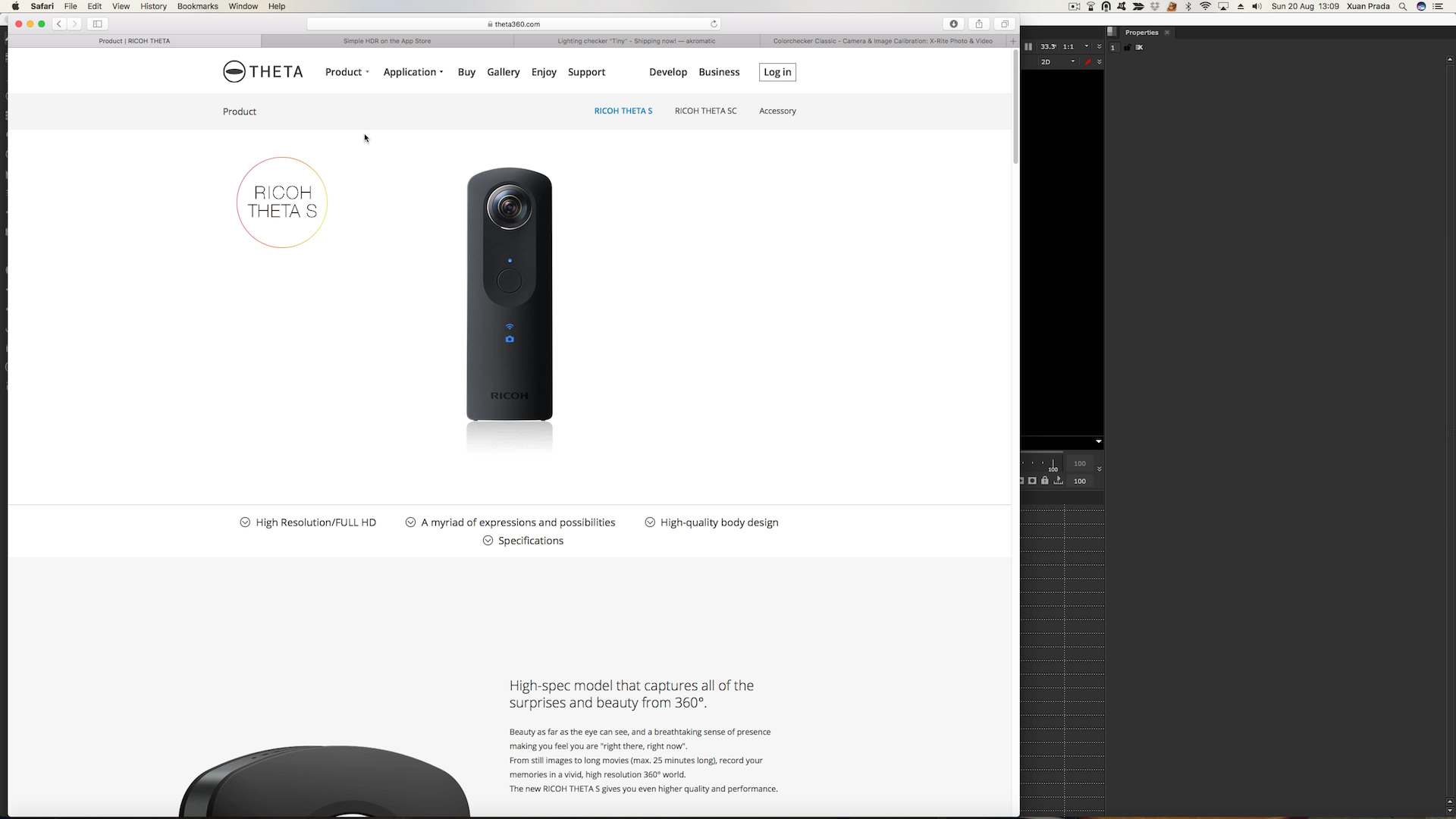Open Safari downloads button
The image size is (1456, 819).
(x=954, y=24)
